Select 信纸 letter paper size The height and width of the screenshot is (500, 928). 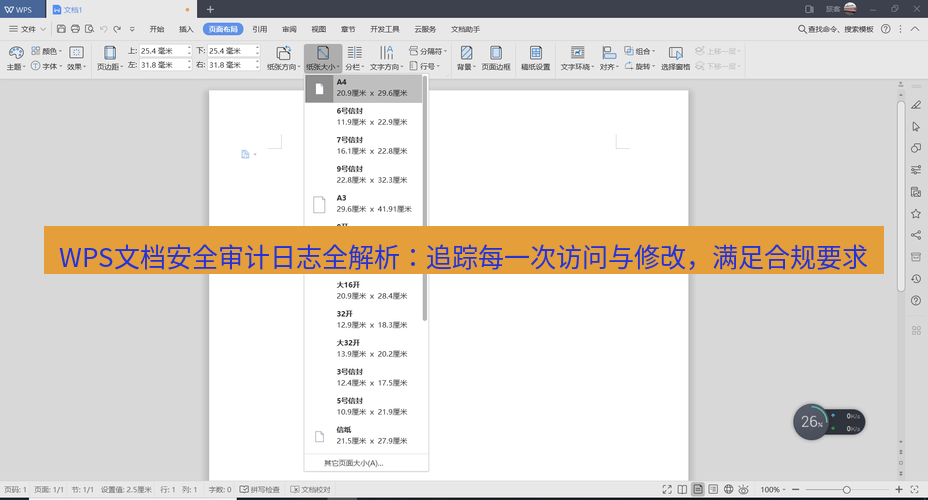click(x=363, y=436)
